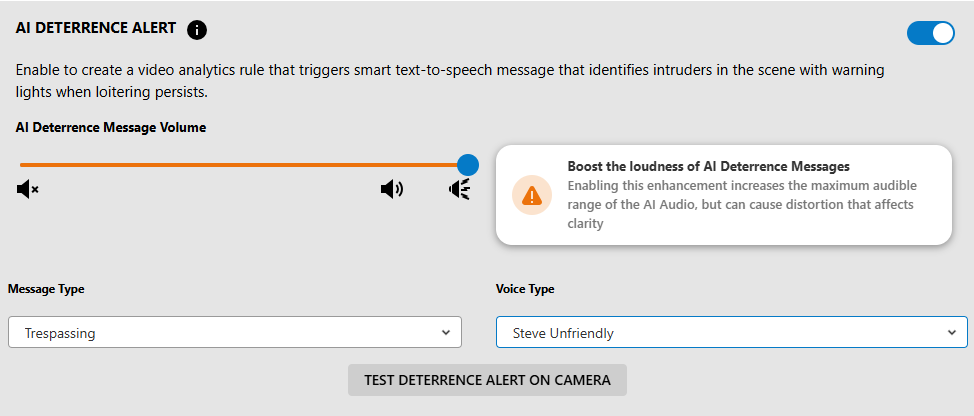974x416 pixels.
Task: Open the Message Type dropdown showing Trespassing
Action: (235, 332)
